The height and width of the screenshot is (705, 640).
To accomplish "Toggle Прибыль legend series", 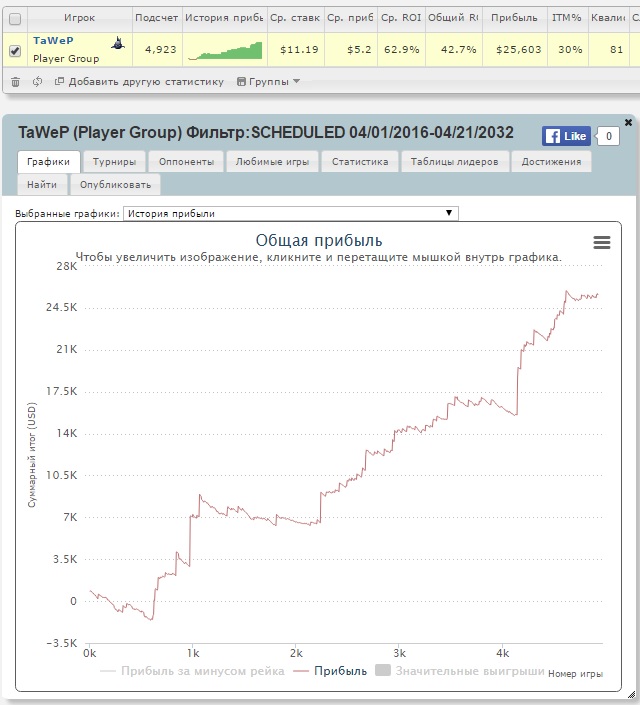I will [330, 671].
